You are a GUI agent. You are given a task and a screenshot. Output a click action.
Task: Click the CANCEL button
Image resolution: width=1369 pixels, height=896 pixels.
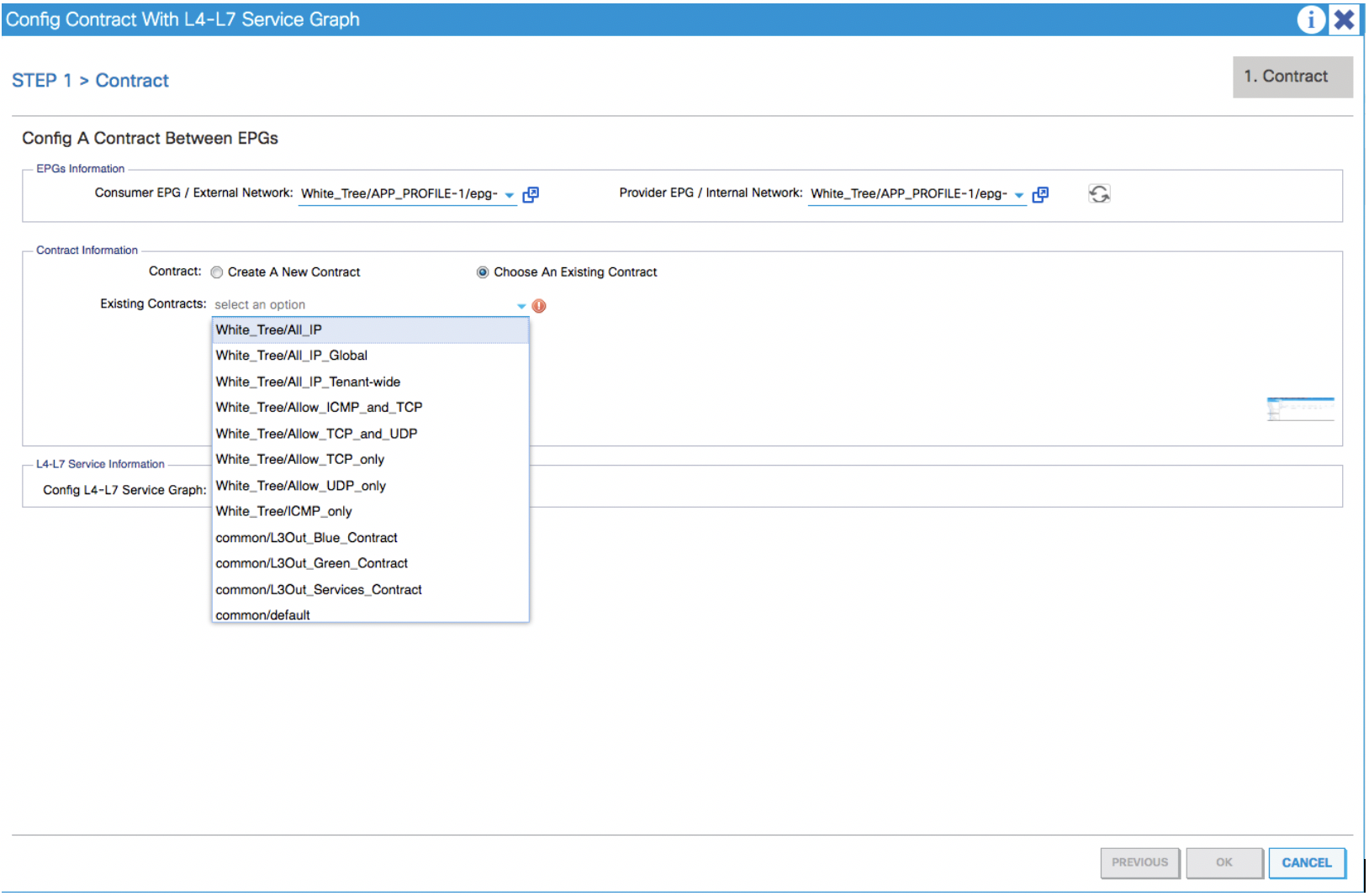click(1306, 862)
